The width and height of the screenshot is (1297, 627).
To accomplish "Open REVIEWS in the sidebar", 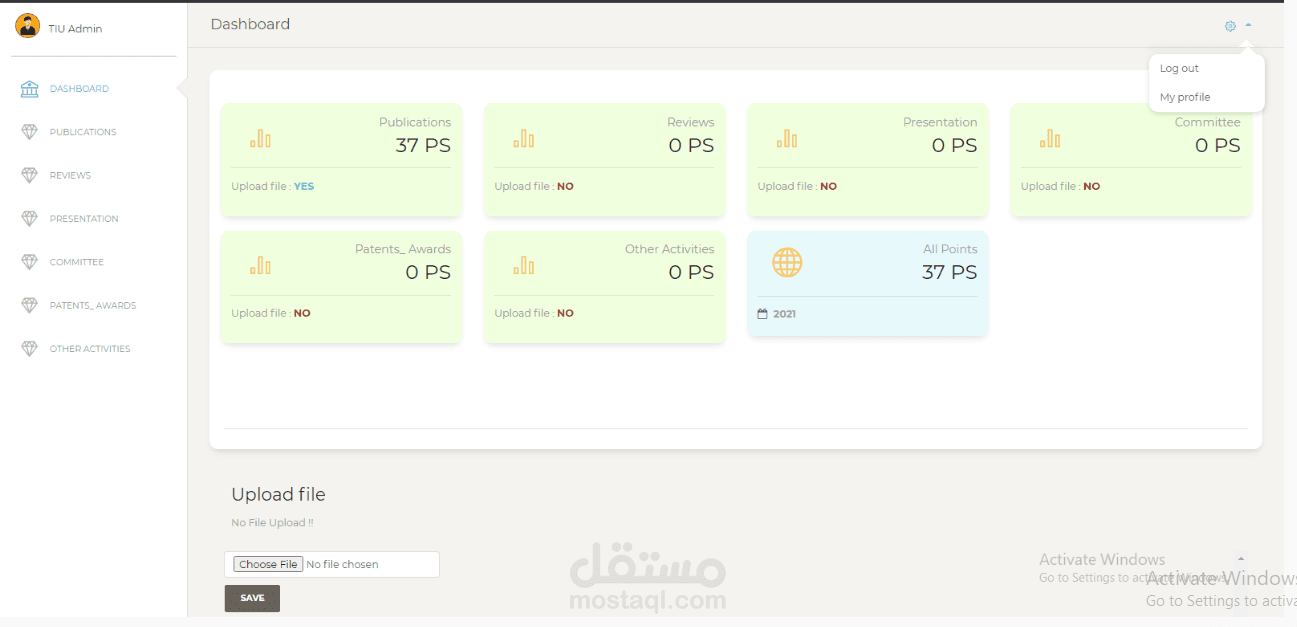I will click(70, 175).
